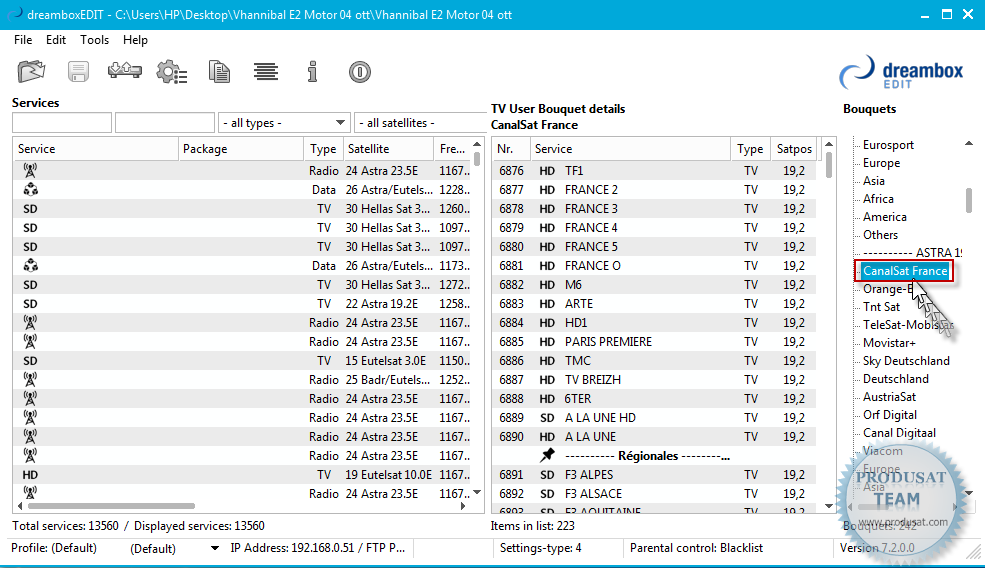Screen dimensions: 985x568
Task: Select the Eurosport bouquet
Action: click(888, 145)
